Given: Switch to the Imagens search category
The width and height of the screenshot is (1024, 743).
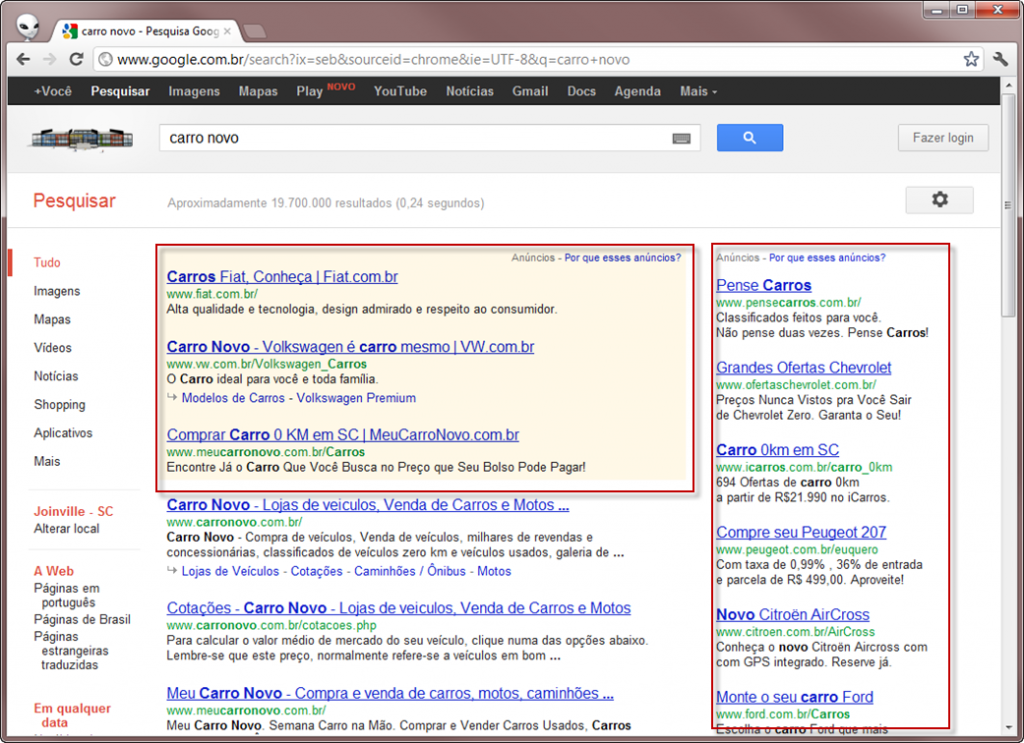Looking at the screenshot, I should (58, 291).
